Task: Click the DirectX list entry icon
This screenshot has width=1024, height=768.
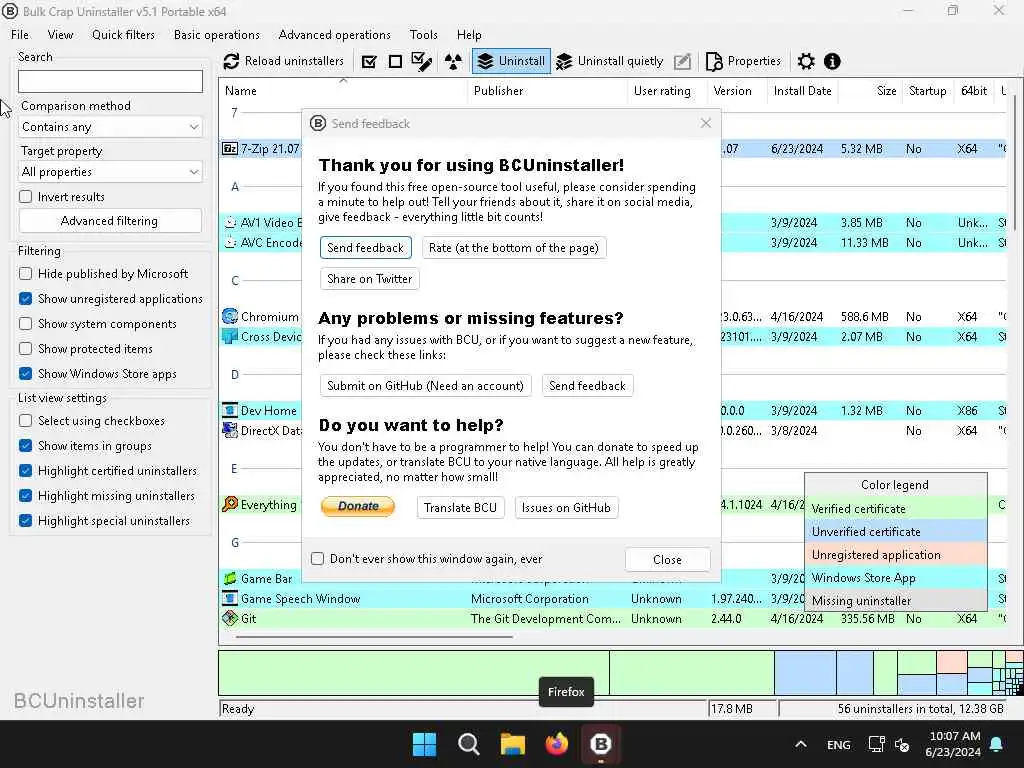Action: tap(230, 430)
